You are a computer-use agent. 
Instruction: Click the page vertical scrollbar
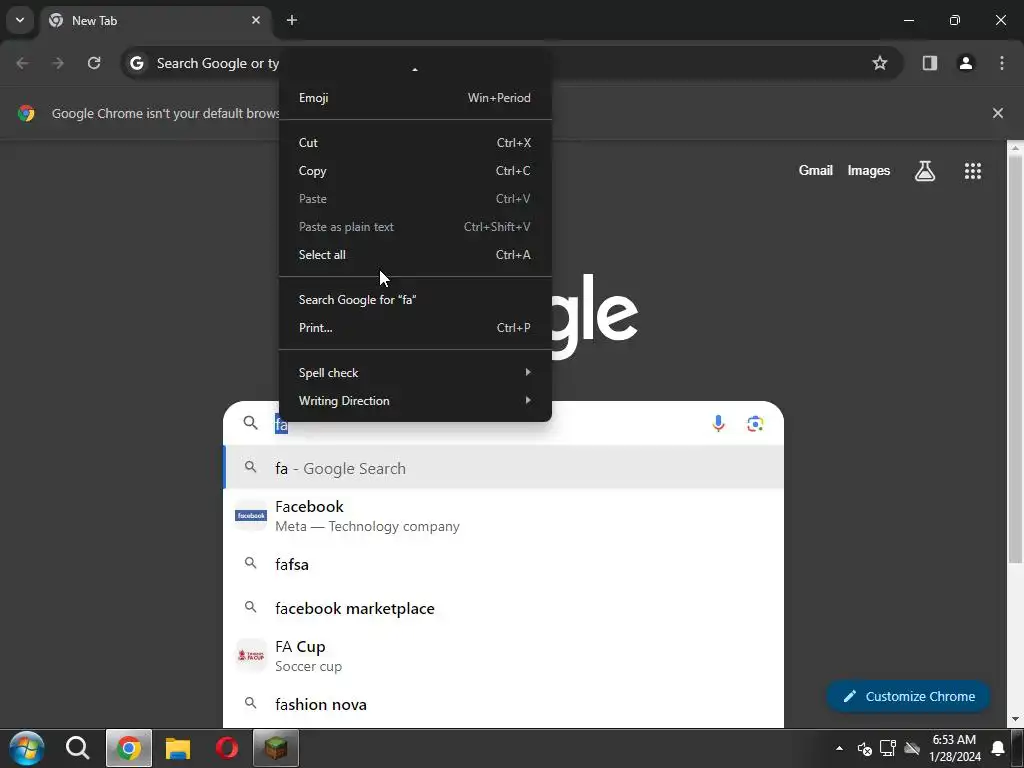(x=1015, y=358)
